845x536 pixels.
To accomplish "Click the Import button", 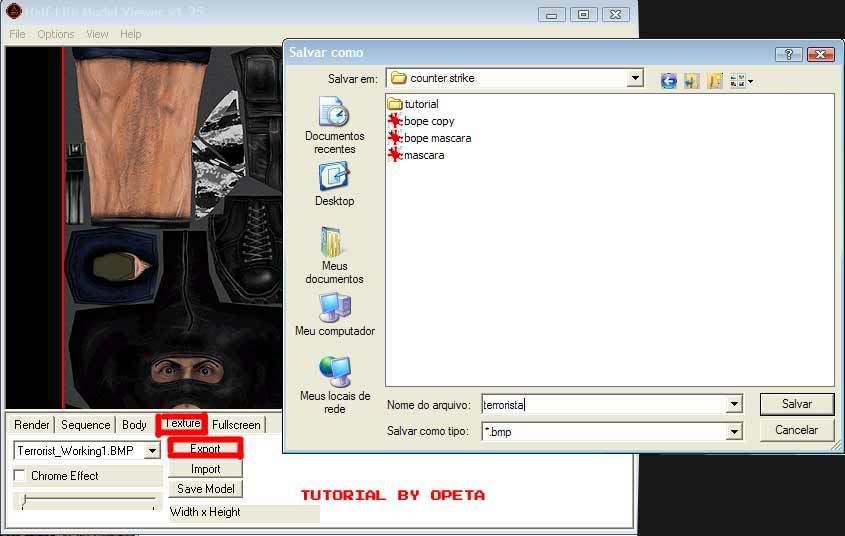I will (x=205, y=469).
